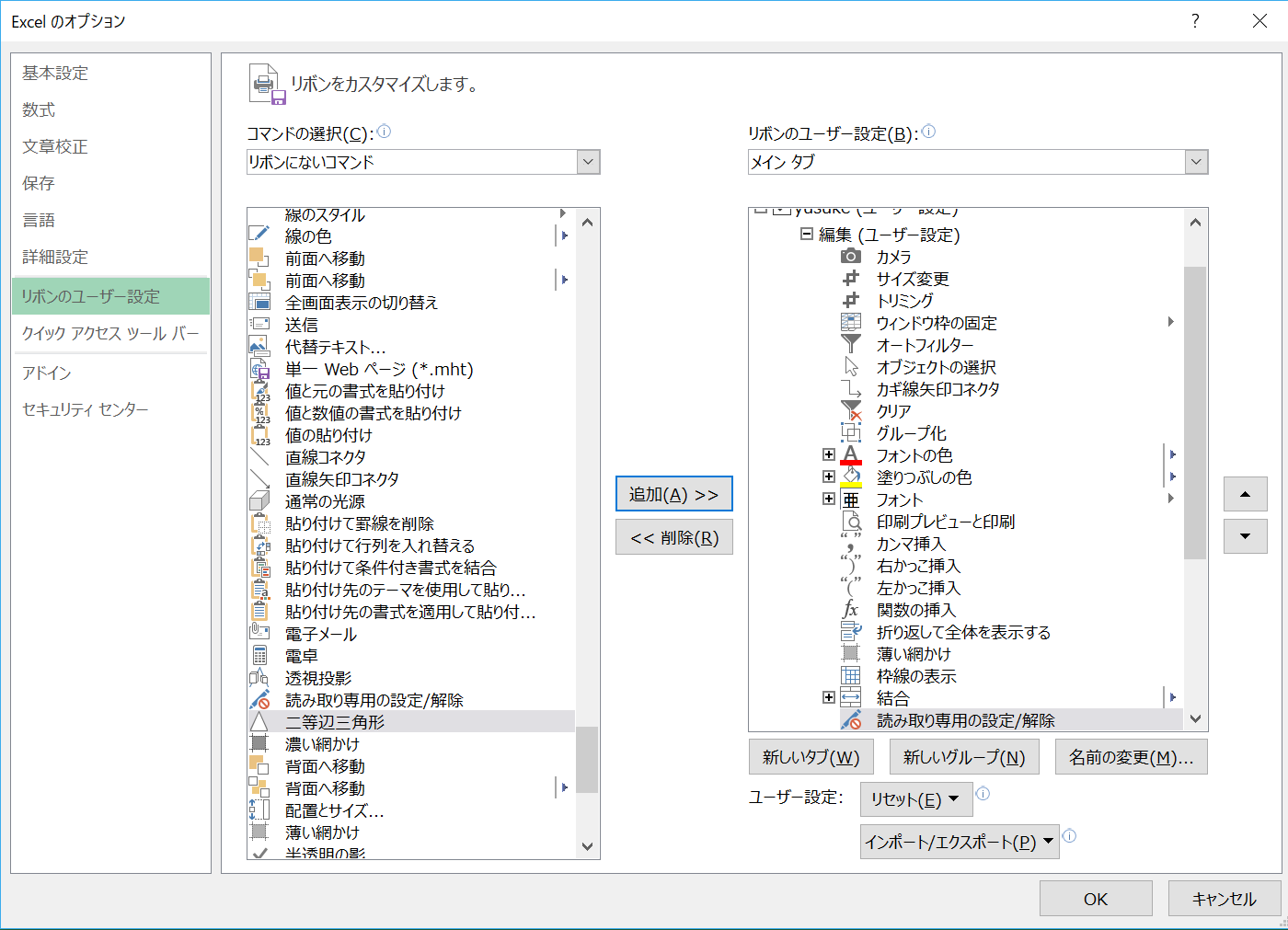Open 文章校正 category
Screen dimensions: 1288x930
click(x=110, y=146)
